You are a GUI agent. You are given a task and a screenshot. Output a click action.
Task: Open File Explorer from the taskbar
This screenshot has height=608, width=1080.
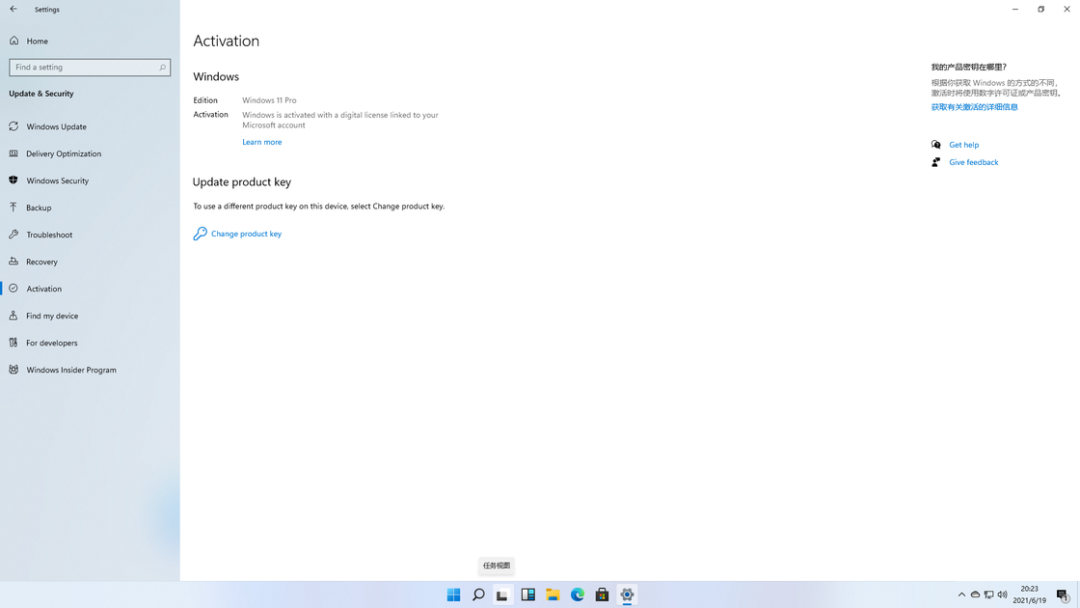tap(552, 595)
